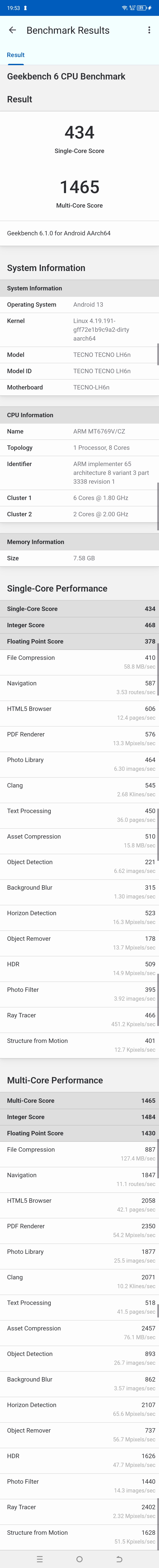Tap the Operating System Android 13 row

tap(79, 304)
